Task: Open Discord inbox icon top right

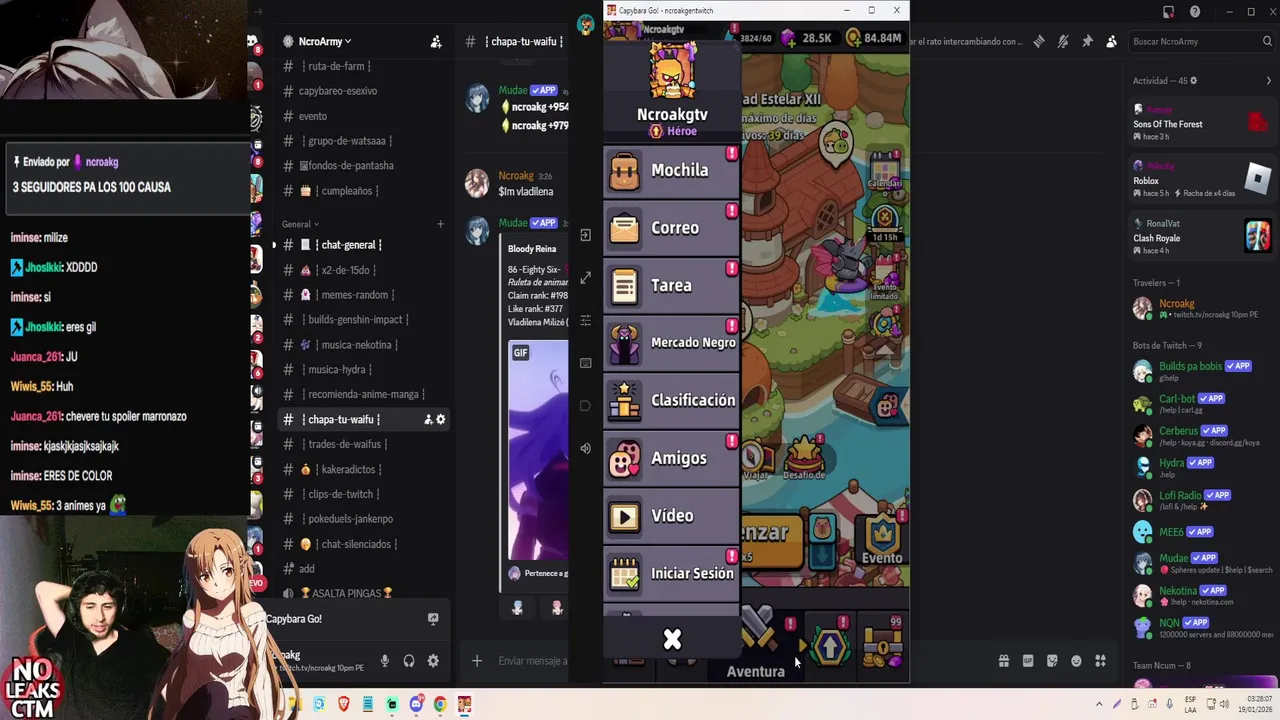Action: (x=1168, y=12)
